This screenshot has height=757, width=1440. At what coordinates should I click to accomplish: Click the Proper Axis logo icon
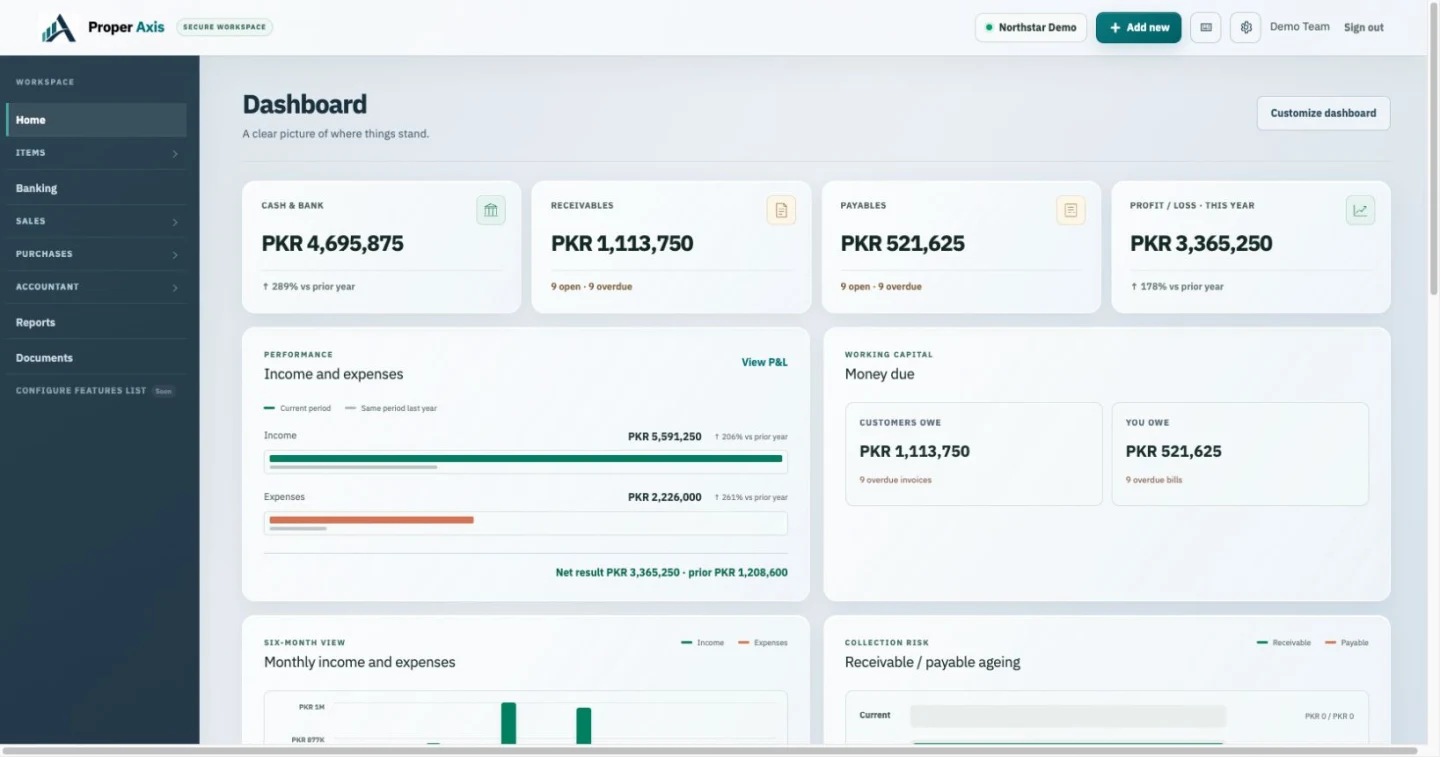click(x=59, y=28)
